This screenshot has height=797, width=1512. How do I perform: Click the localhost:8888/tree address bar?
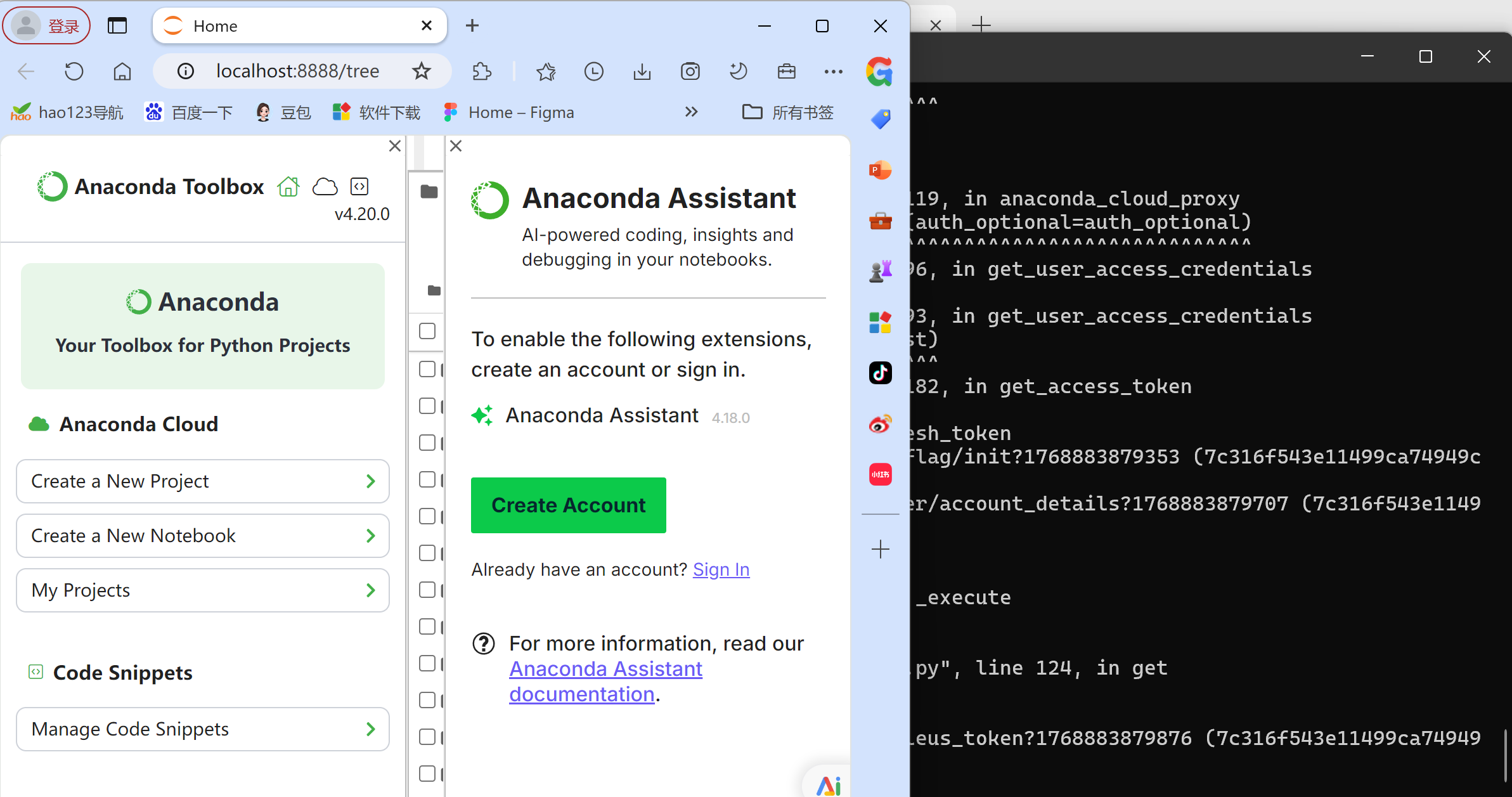(297, 71)
